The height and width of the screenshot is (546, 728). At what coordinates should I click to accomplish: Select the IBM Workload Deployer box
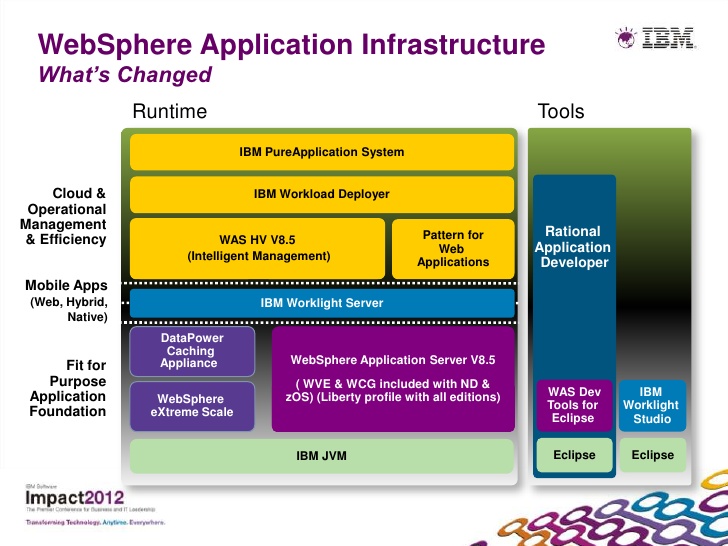coord(322,194)
